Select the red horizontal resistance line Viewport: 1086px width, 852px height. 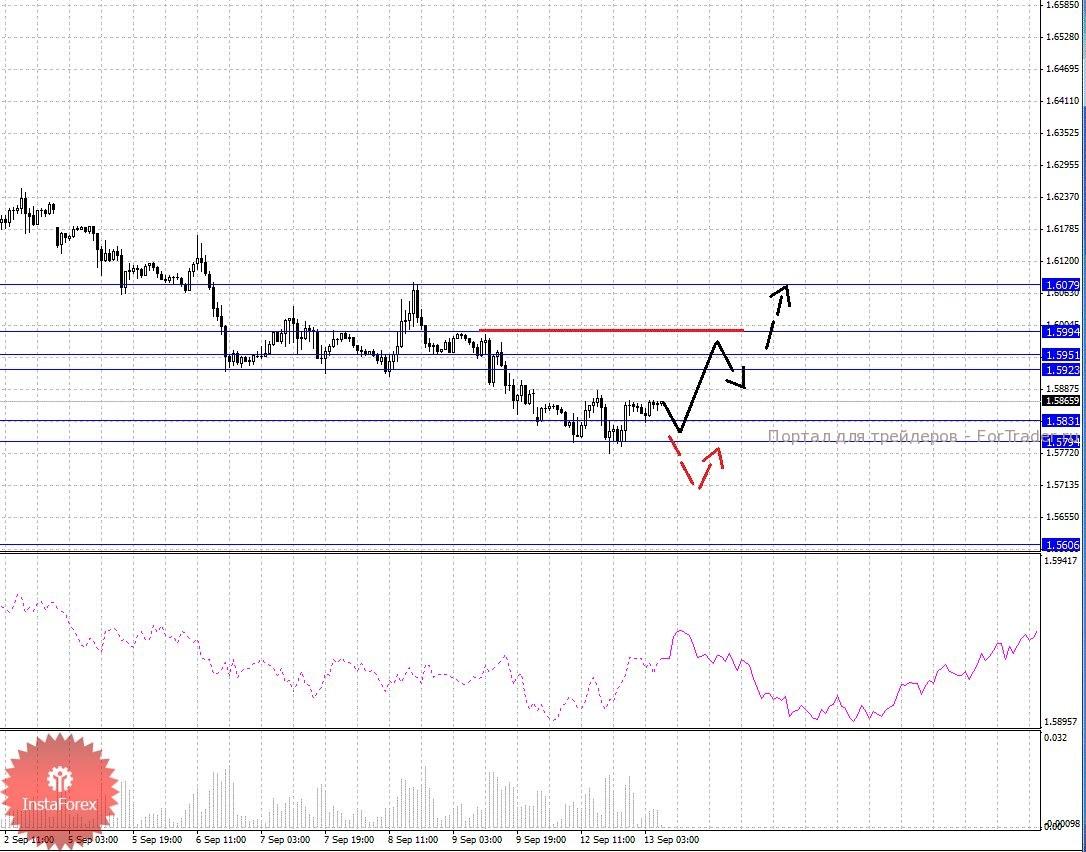tap(610, 329)
